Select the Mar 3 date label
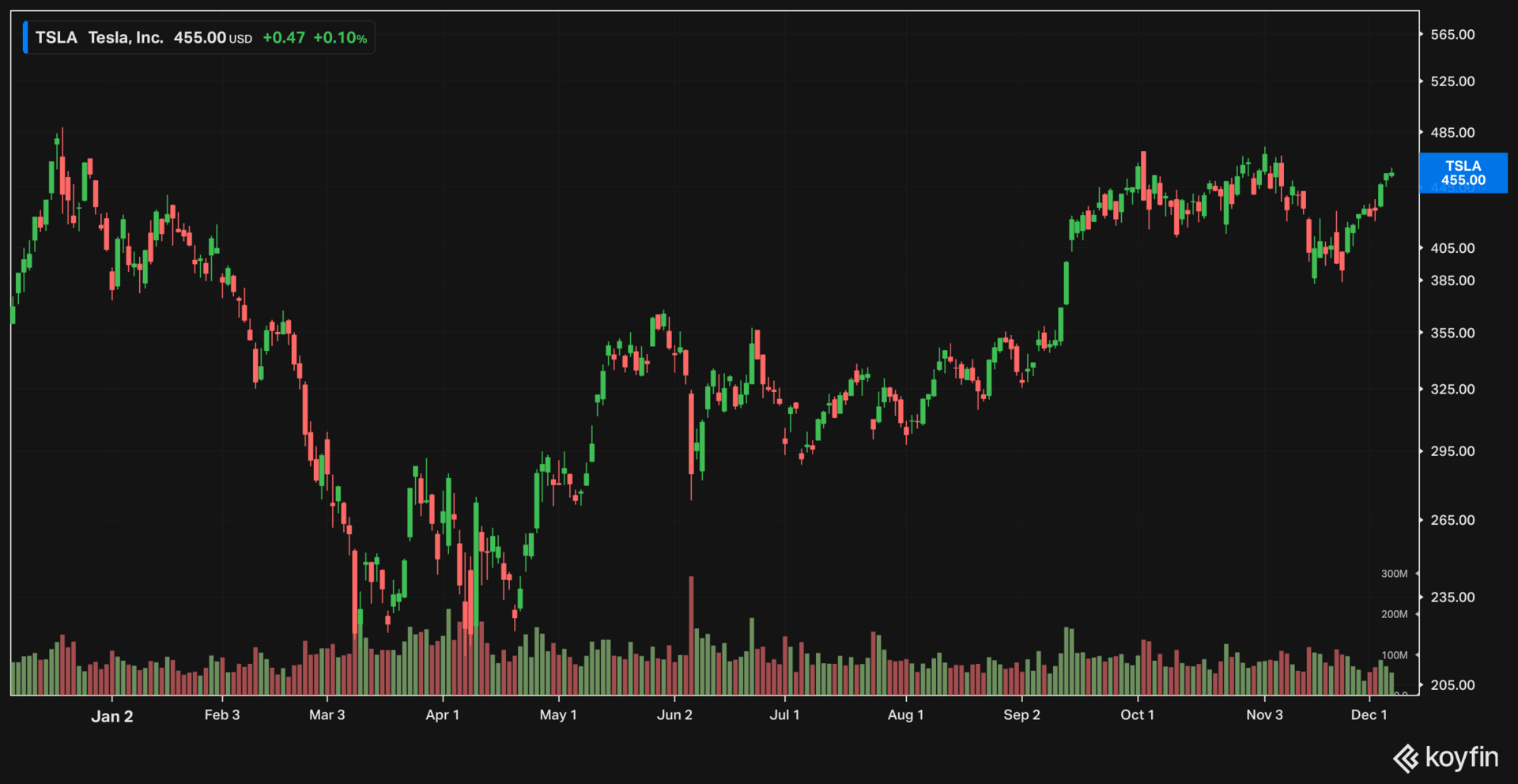Viewport: 1518px width, 784px height. [x=327, y=715]
